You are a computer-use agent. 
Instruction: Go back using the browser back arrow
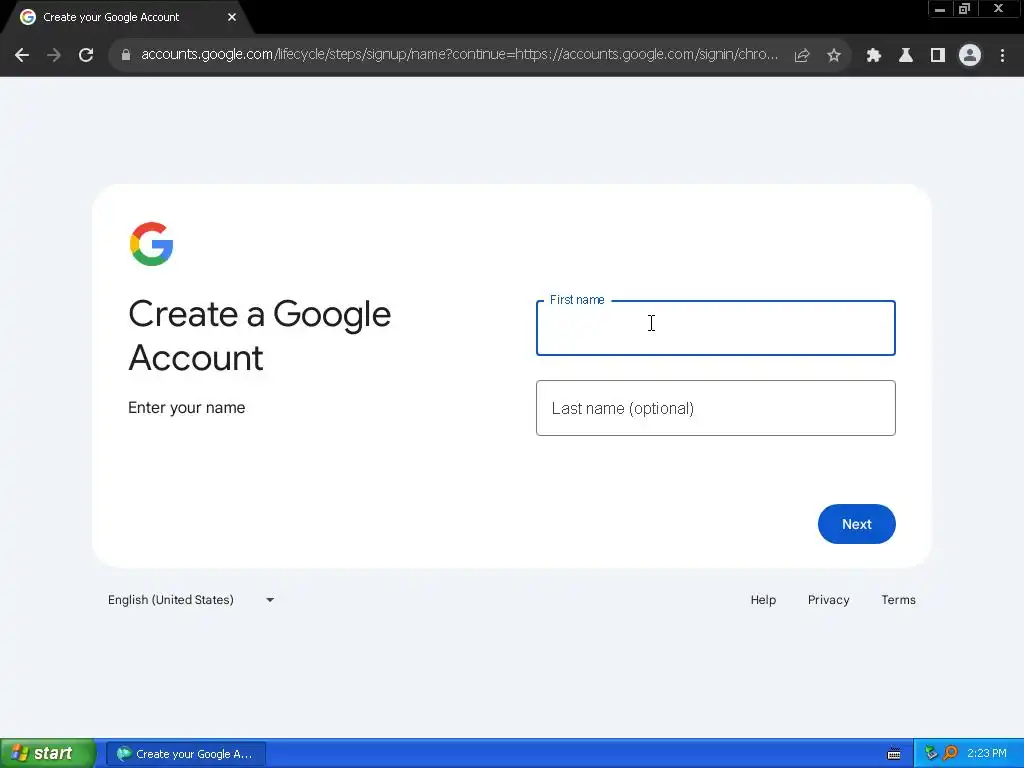point(22,56)
